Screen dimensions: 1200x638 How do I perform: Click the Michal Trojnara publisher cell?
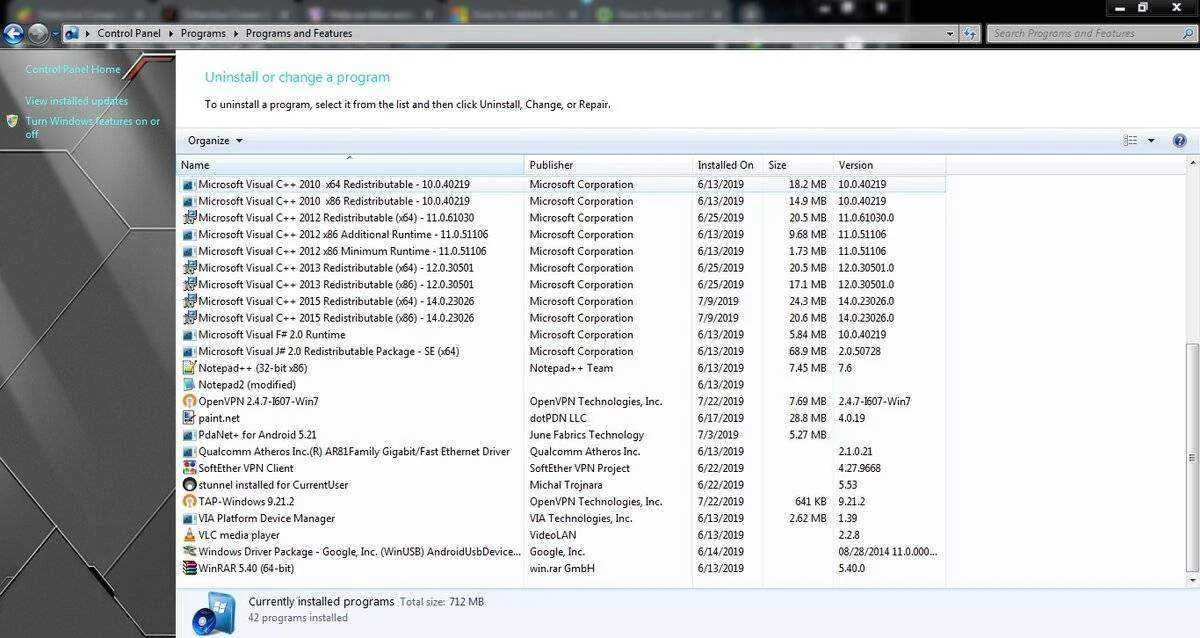pos(567,485)
